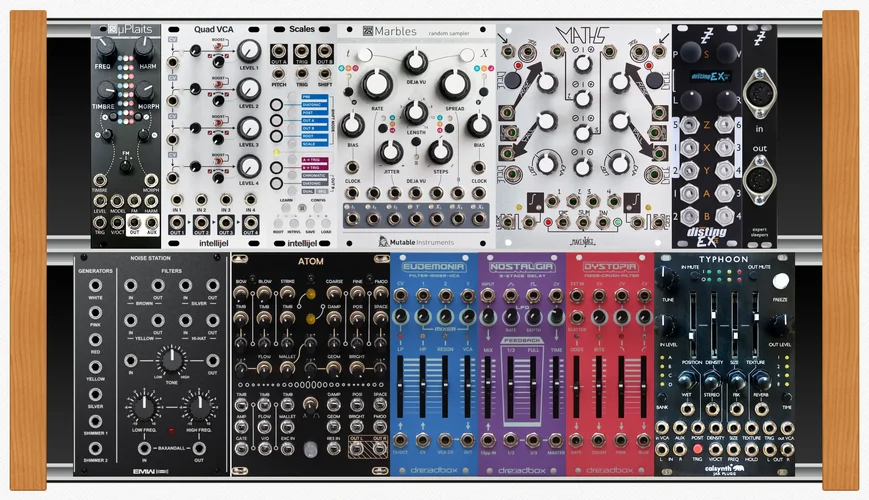Click the CONFIG button on Scales
This screenshot has width=869, height=500.
[318, 208]
